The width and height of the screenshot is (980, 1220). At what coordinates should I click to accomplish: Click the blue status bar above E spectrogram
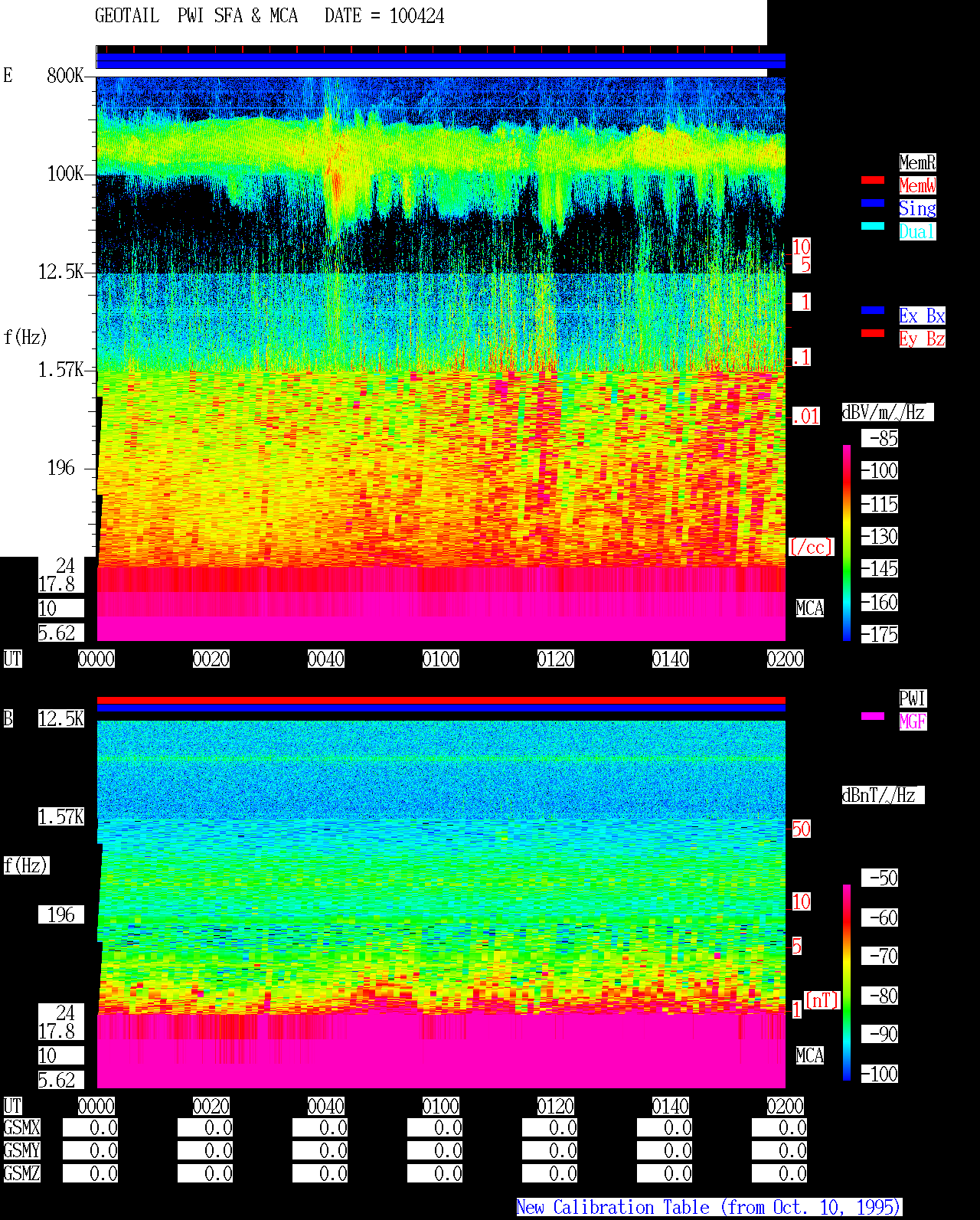click(441, 61)
